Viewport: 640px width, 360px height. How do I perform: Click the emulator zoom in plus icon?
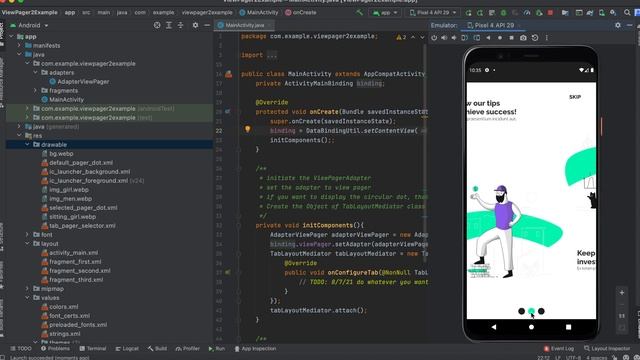coord(622,293)
